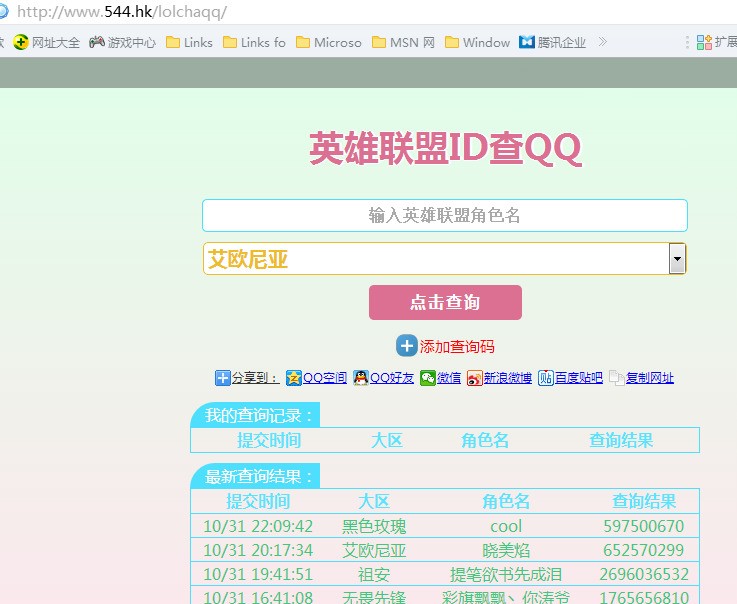Focus the 输入英雄联盟角色名 input field
Screen dimensions: 737x604
[445, 215]
